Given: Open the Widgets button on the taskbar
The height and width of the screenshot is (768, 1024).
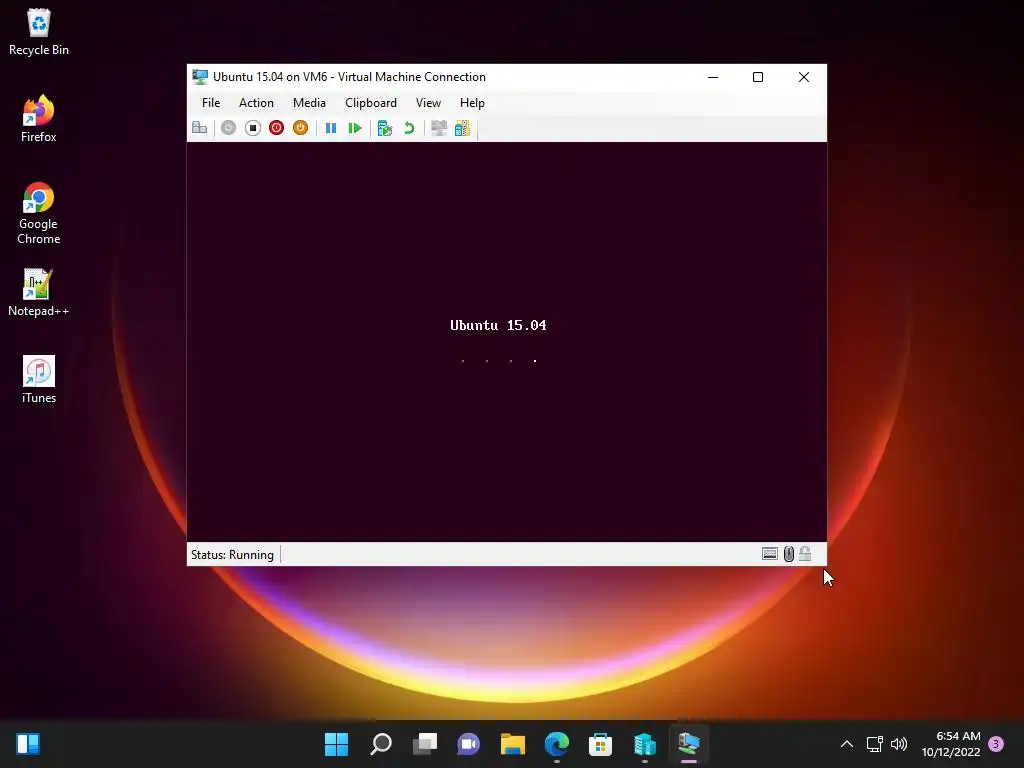Looking at the screenshot, I should pyautogui.click(x=28, y=744).
